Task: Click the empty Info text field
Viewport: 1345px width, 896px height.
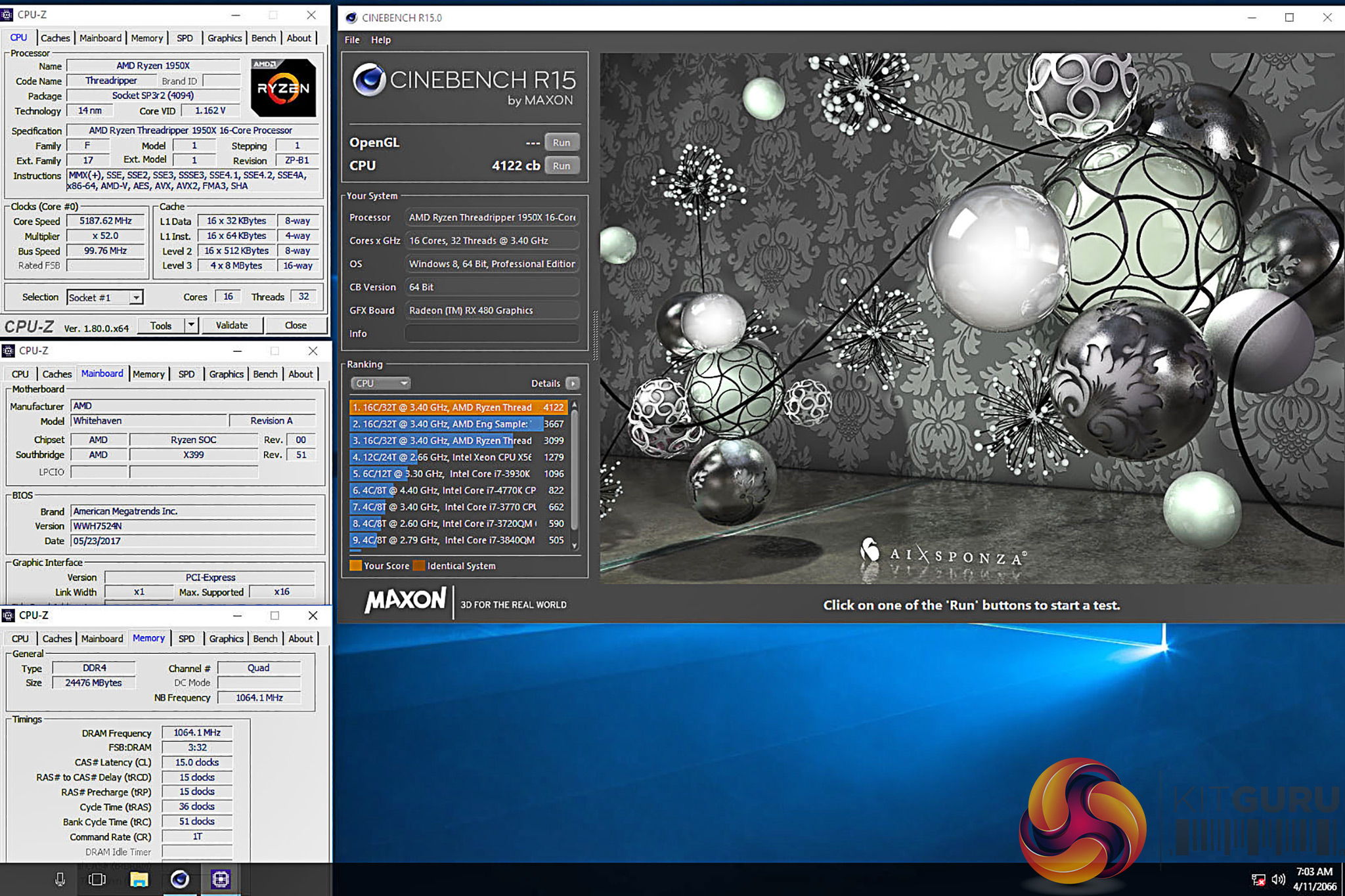Action: (x=492, y=333)
